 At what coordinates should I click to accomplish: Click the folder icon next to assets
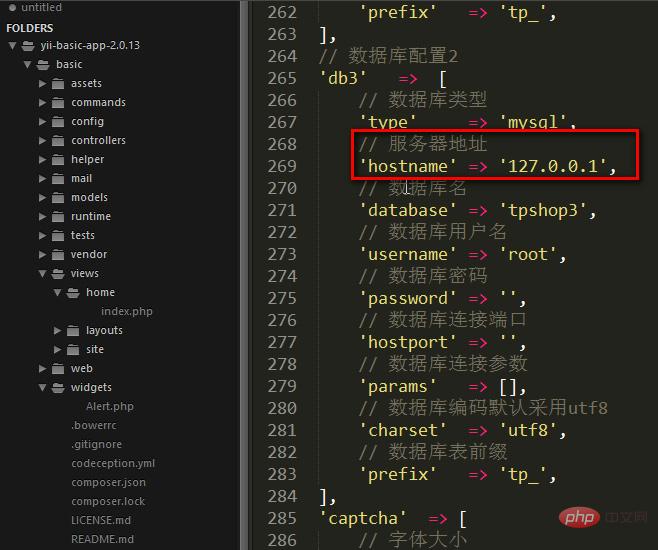tap(60, 84)
